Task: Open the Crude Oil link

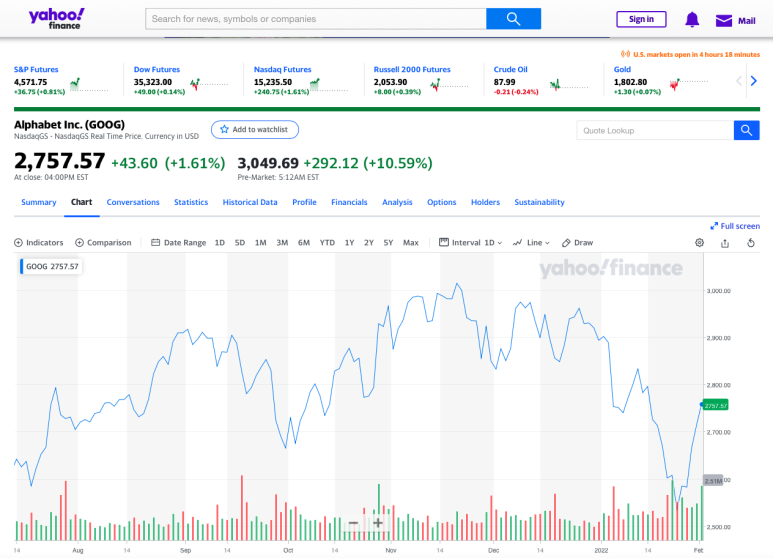Action: click(511, 70)
